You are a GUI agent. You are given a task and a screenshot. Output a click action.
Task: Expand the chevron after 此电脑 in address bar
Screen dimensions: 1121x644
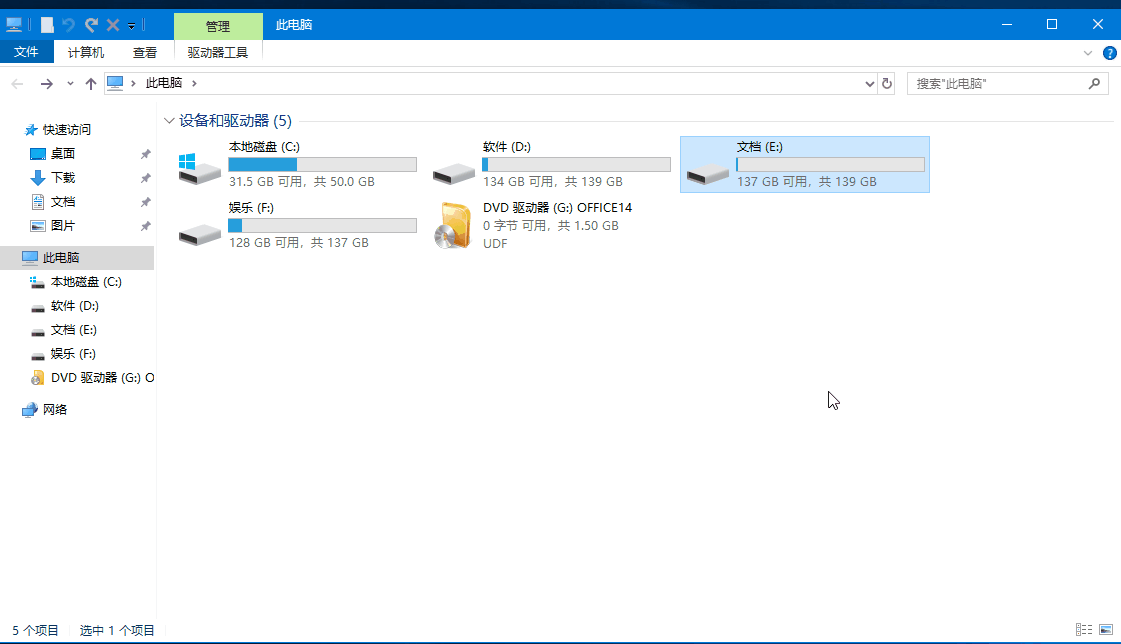[x=194, y=84]
